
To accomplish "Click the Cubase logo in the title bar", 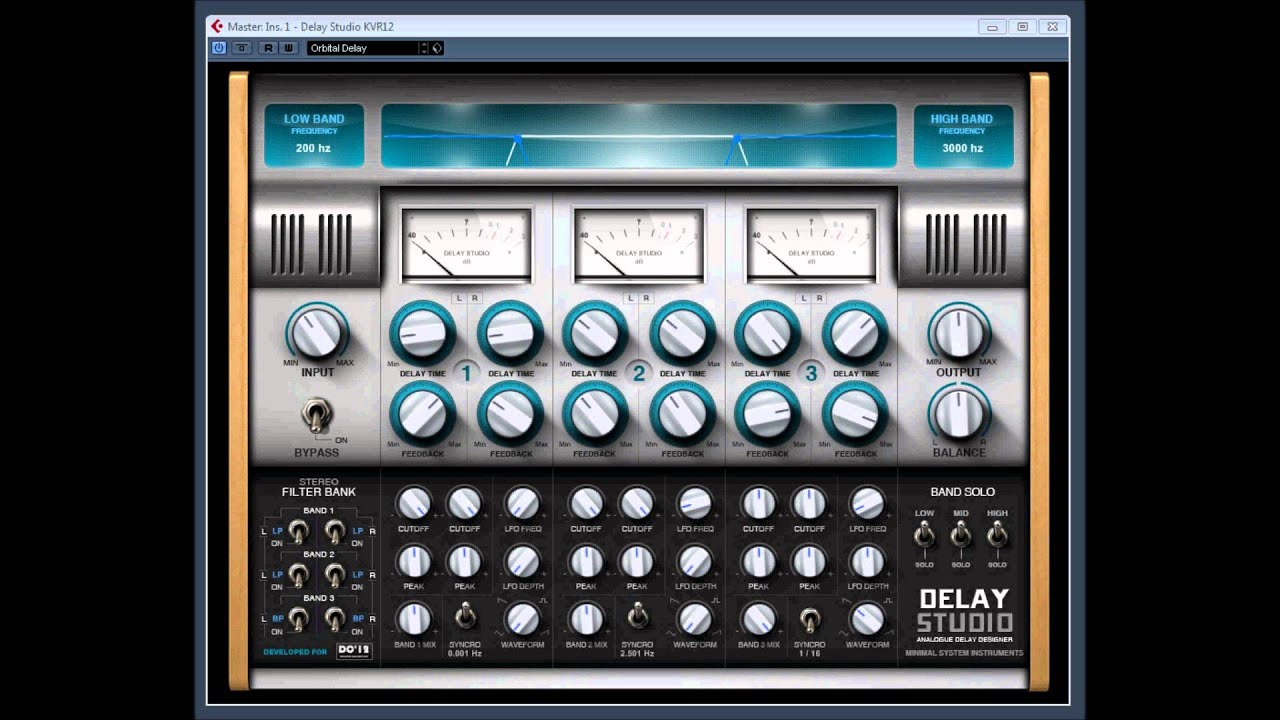I will [217, 26].
